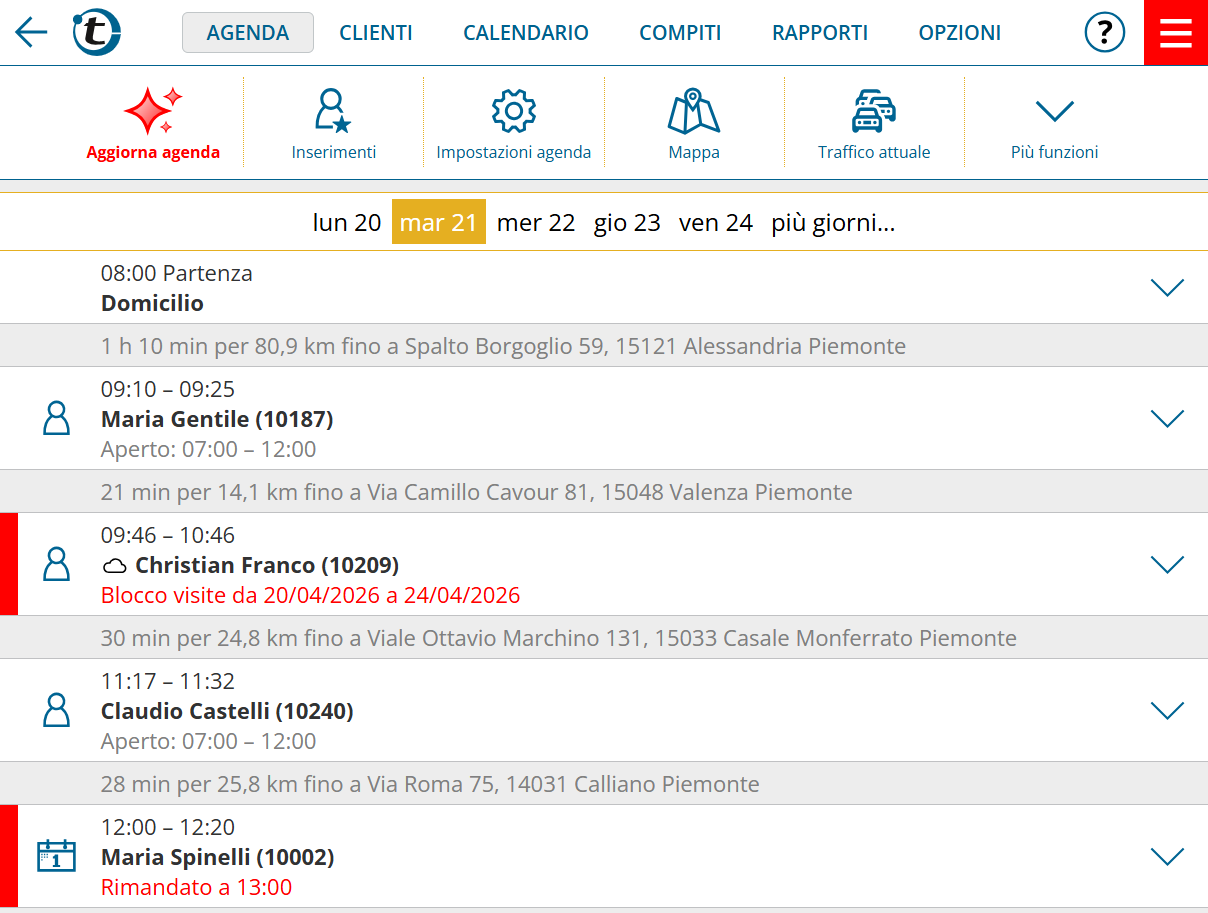The height and width of the screenshot is (913, 1208).
Task: Click Aperto hours under Maria Gentile
Action: (208, 449)
